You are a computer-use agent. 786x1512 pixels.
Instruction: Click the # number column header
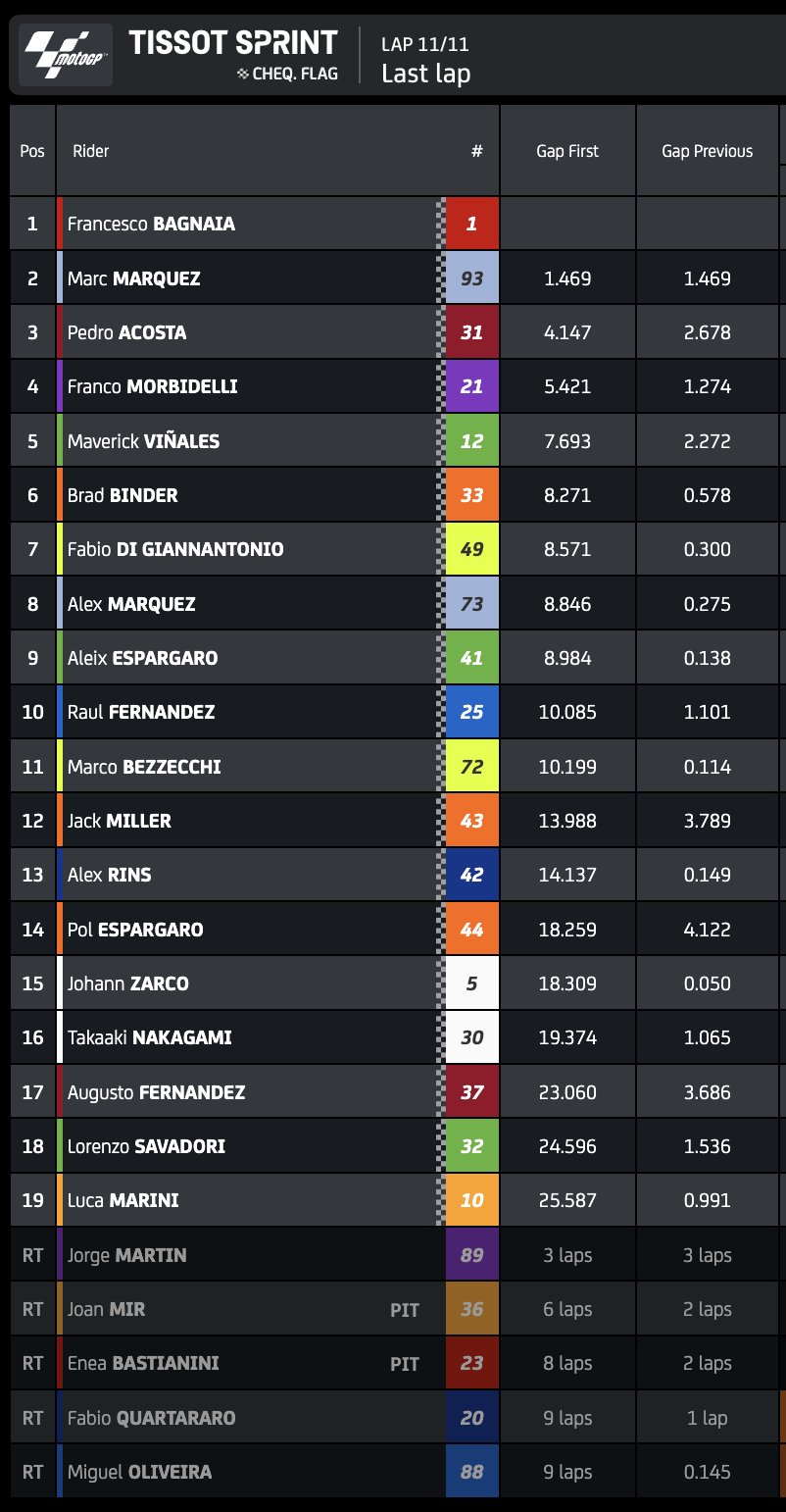[476, 151]
